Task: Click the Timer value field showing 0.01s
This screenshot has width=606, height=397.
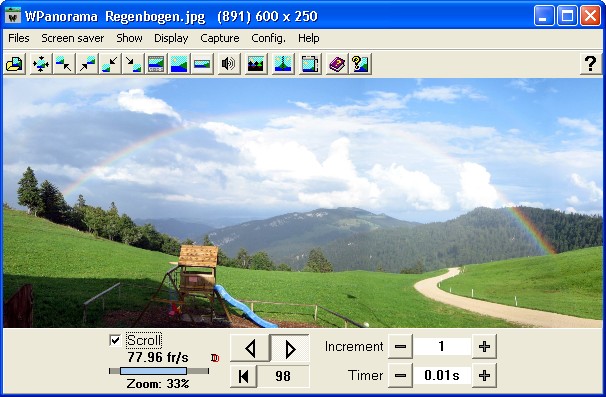Action: 442,375
